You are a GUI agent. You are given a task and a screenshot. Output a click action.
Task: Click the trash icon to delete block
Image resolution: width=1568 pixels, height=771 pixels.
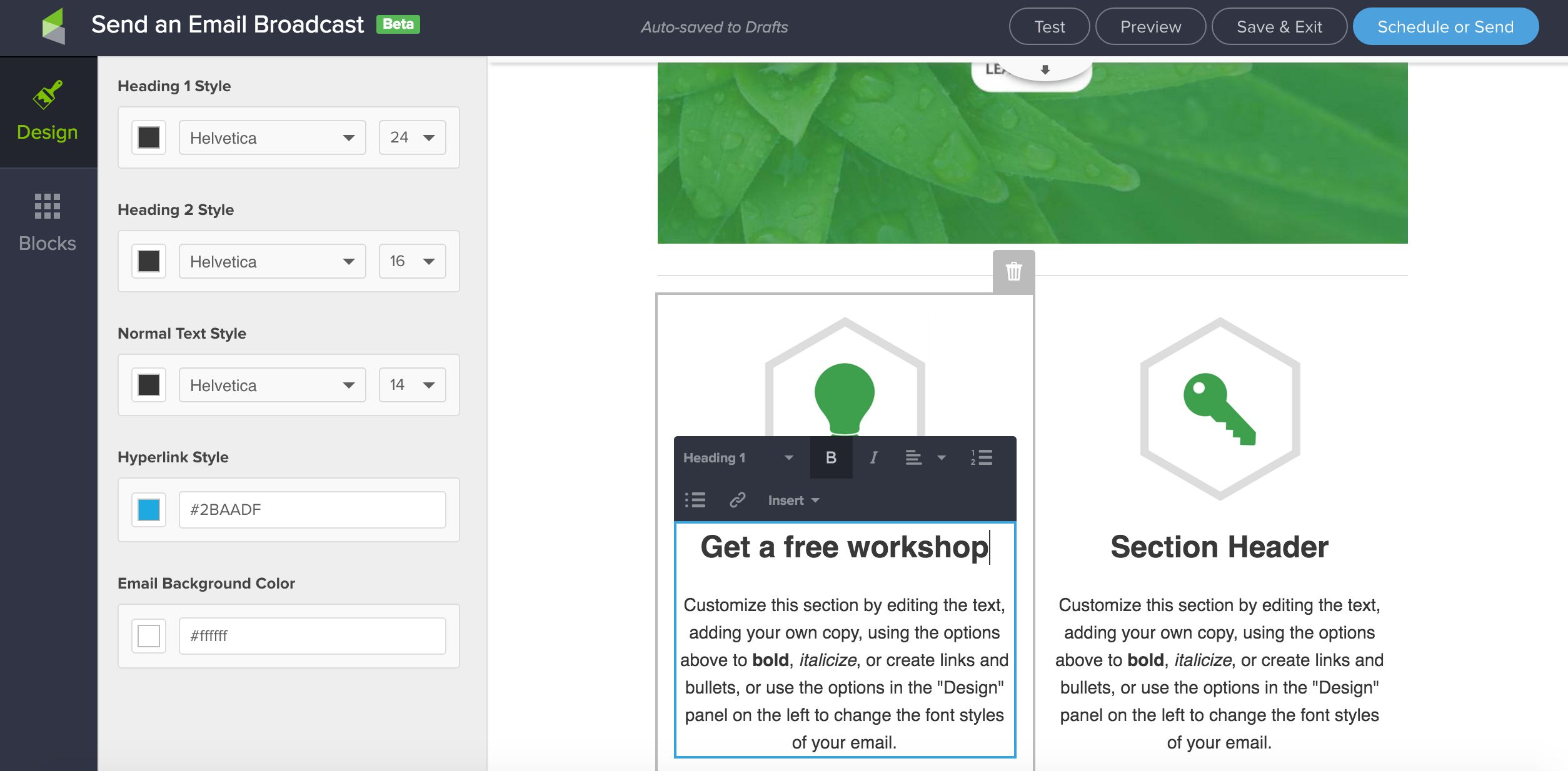(x=1013, y=272)
